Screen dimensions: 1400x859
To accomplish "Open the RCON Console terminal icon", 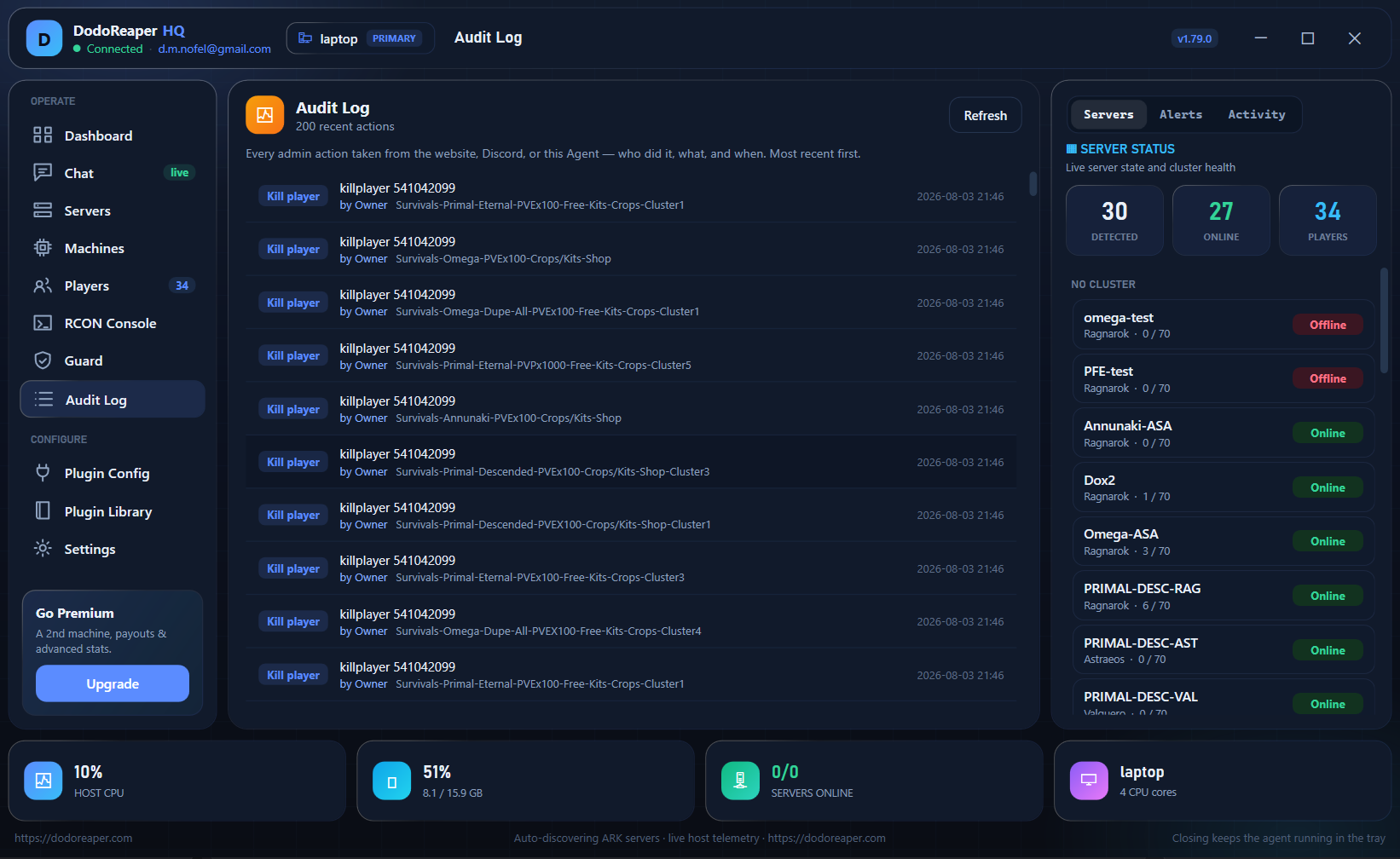I will (x=43, y=323).
